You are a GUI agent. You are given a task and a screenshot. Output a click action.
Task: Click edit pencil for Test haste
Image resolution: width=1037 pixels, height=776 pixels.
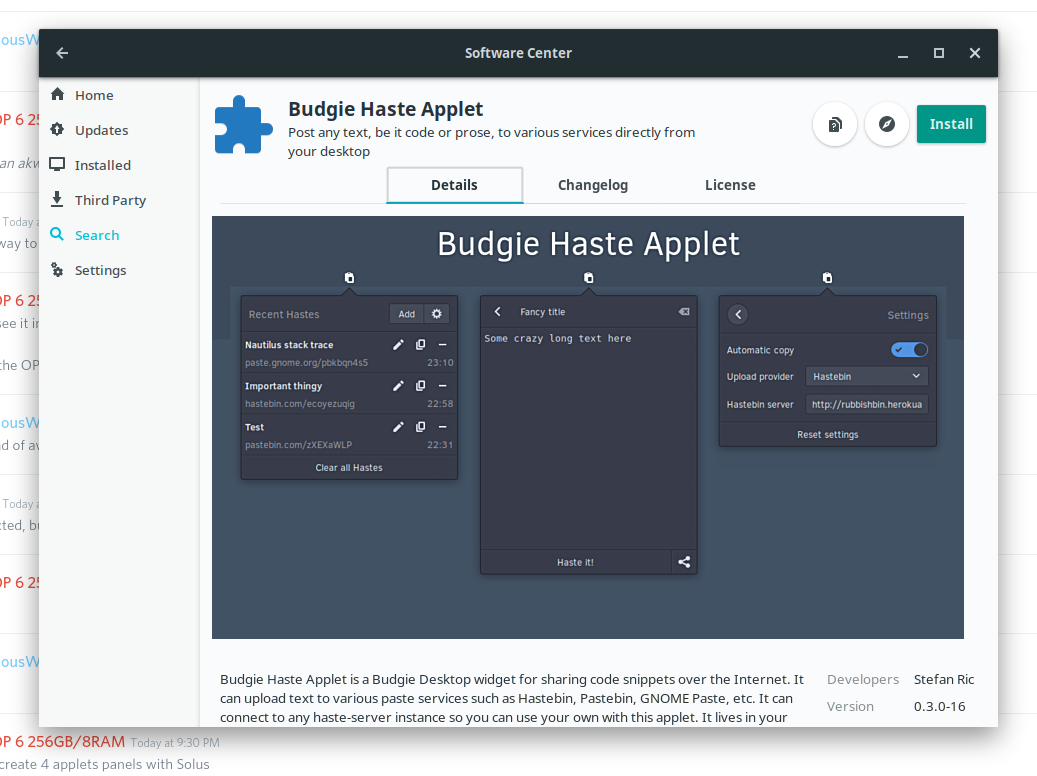pos(398,427)
